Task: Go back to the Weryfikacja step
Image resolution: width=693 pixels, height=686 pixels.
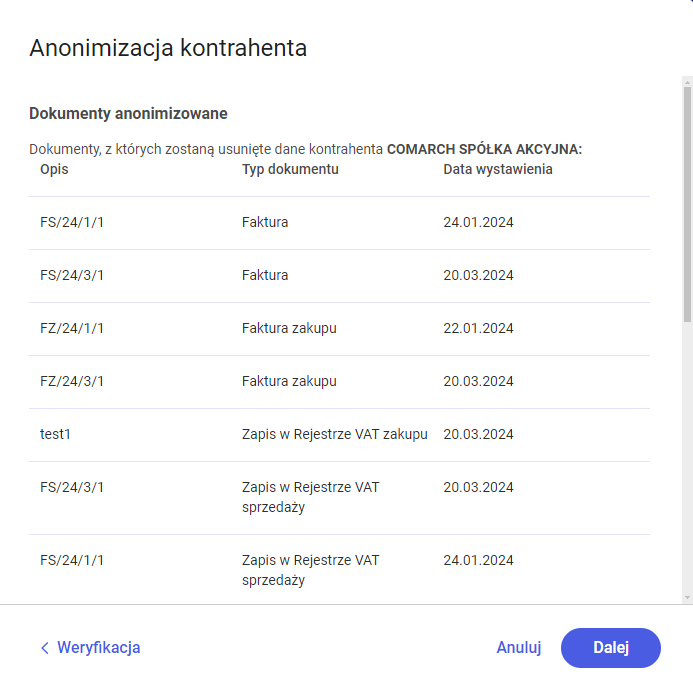Action: coord(98,647)
